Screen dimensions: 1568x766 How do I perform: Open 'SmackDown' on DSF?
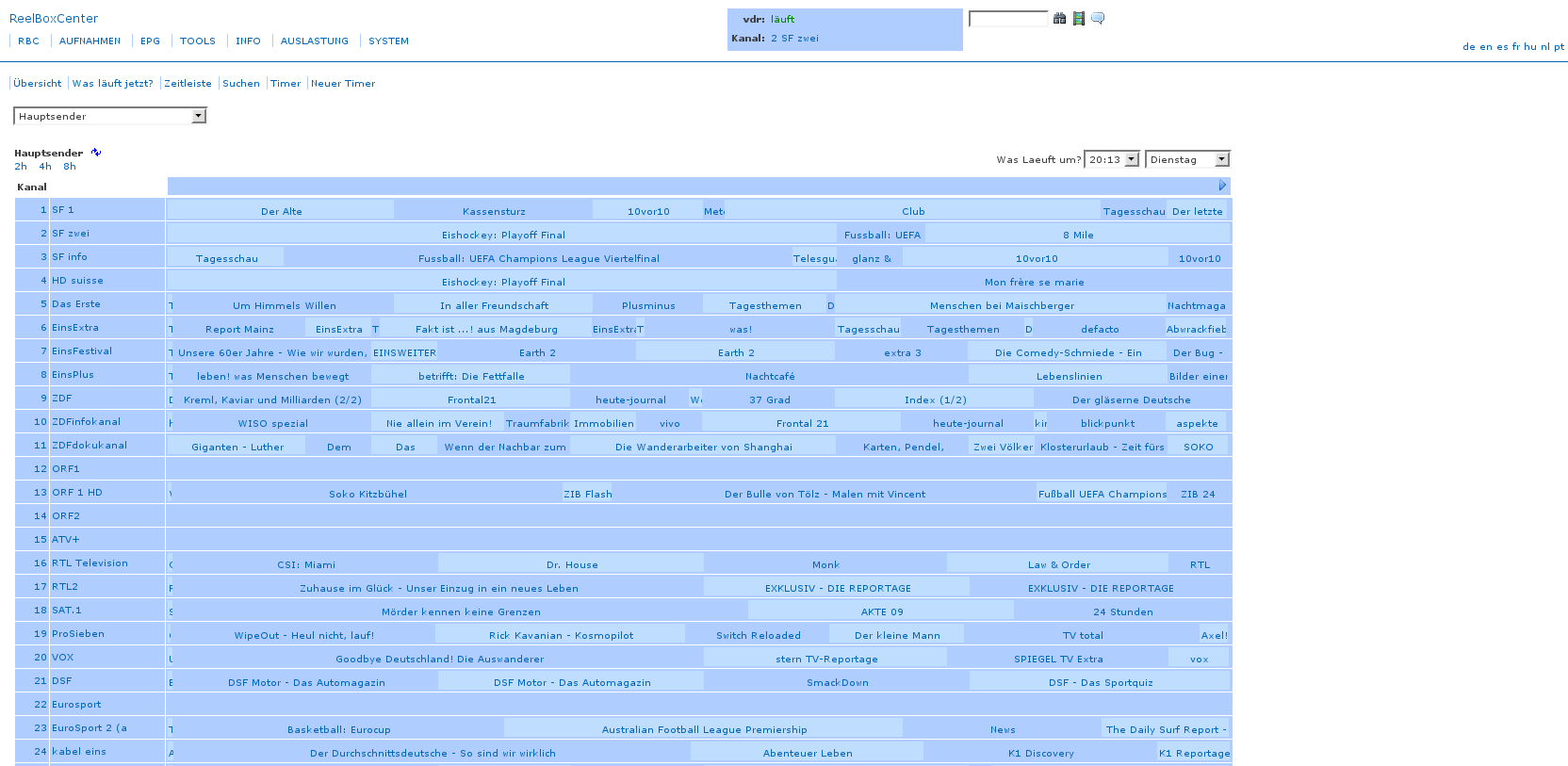point(838,683)
